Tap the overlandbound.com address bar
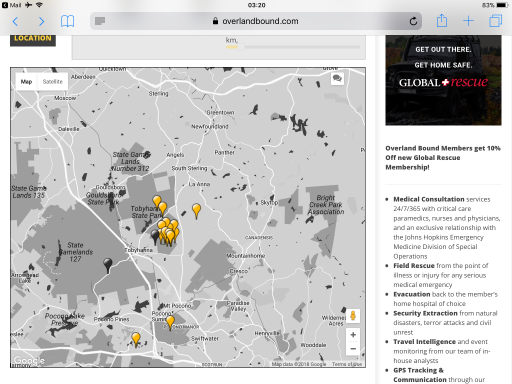Screen dimensions: 512x384 pos(256,21)
